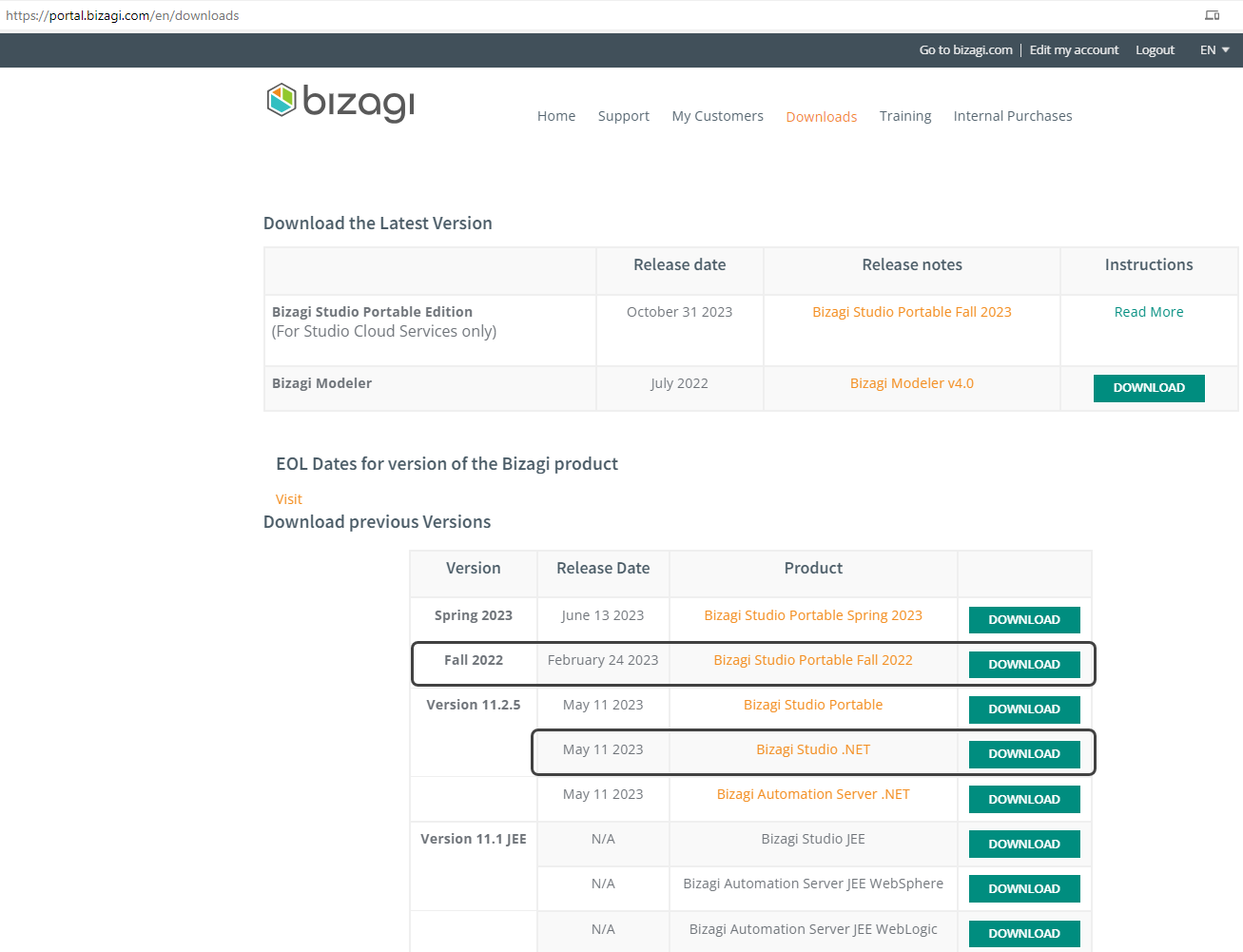This screenshot has height=952, width=1243.
Task: Select 'Bizagi Studio JEE' product text
Action: tap(813, 839)
